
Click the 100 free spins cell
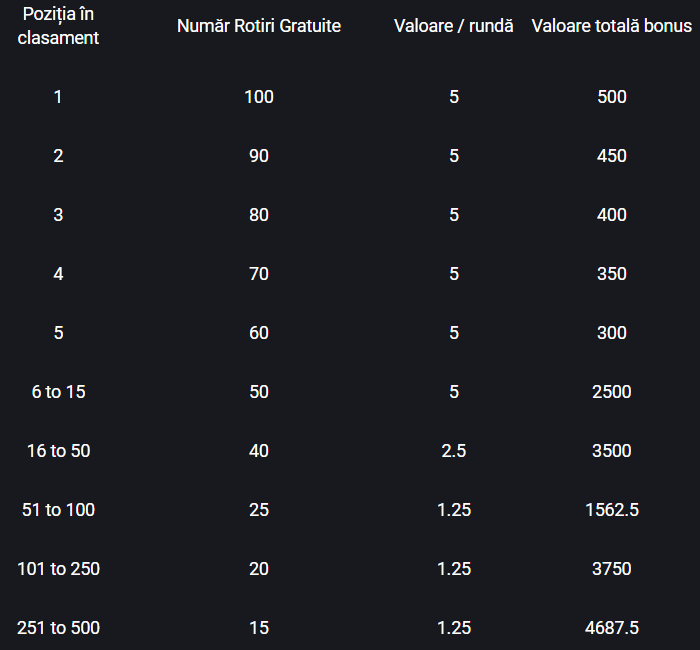coord(259,97)
